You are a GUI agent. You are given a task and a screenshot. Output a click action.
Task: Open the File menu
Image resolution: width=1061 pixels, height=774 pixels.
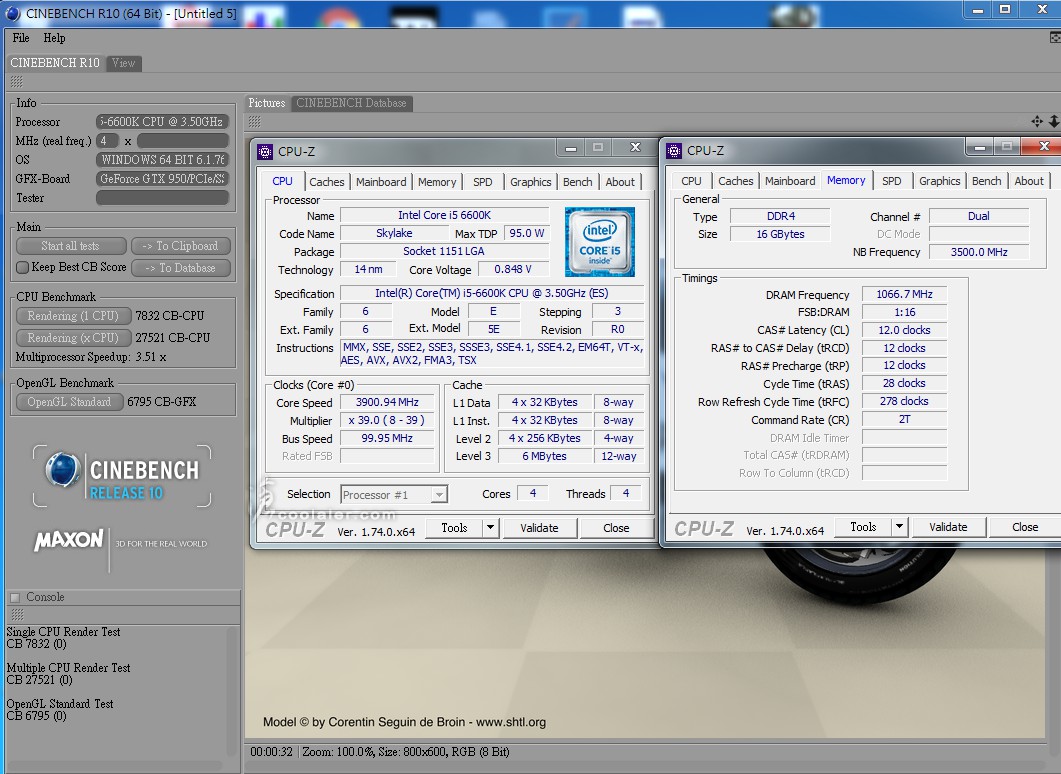click(x=21, y=38)
